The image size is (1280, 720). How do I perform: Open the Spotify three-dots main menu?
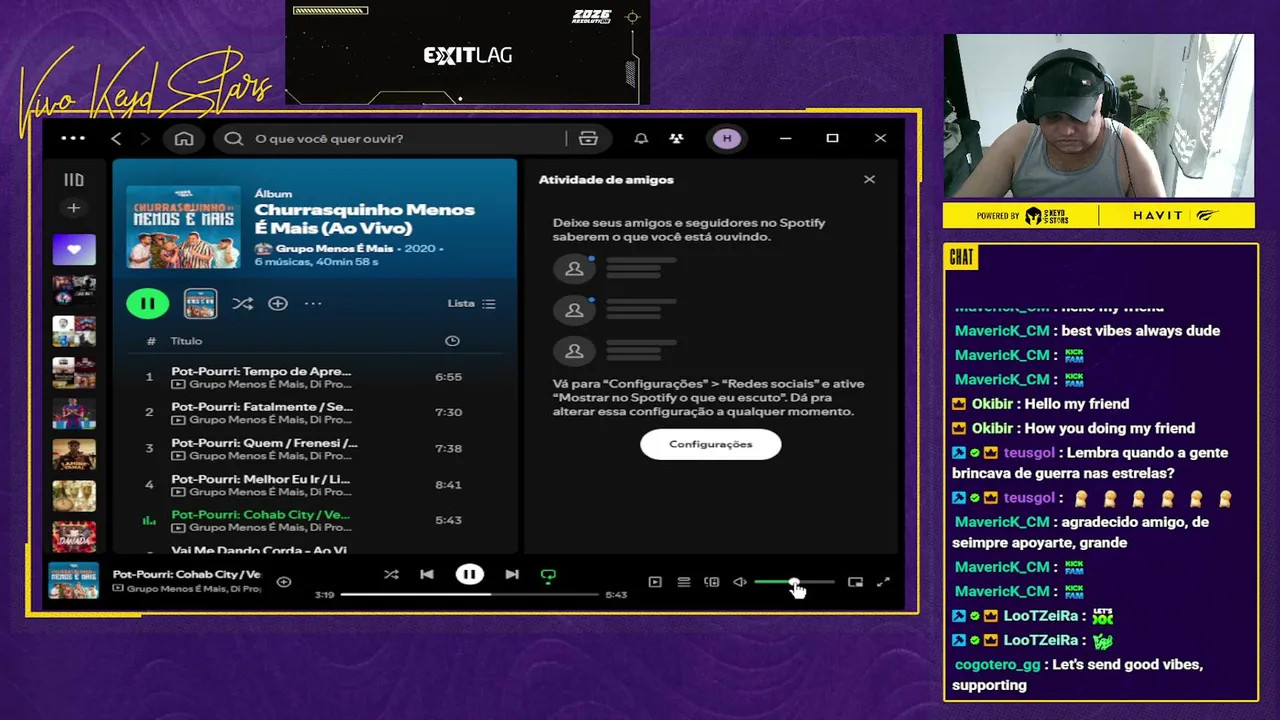(x=73, y=138)
